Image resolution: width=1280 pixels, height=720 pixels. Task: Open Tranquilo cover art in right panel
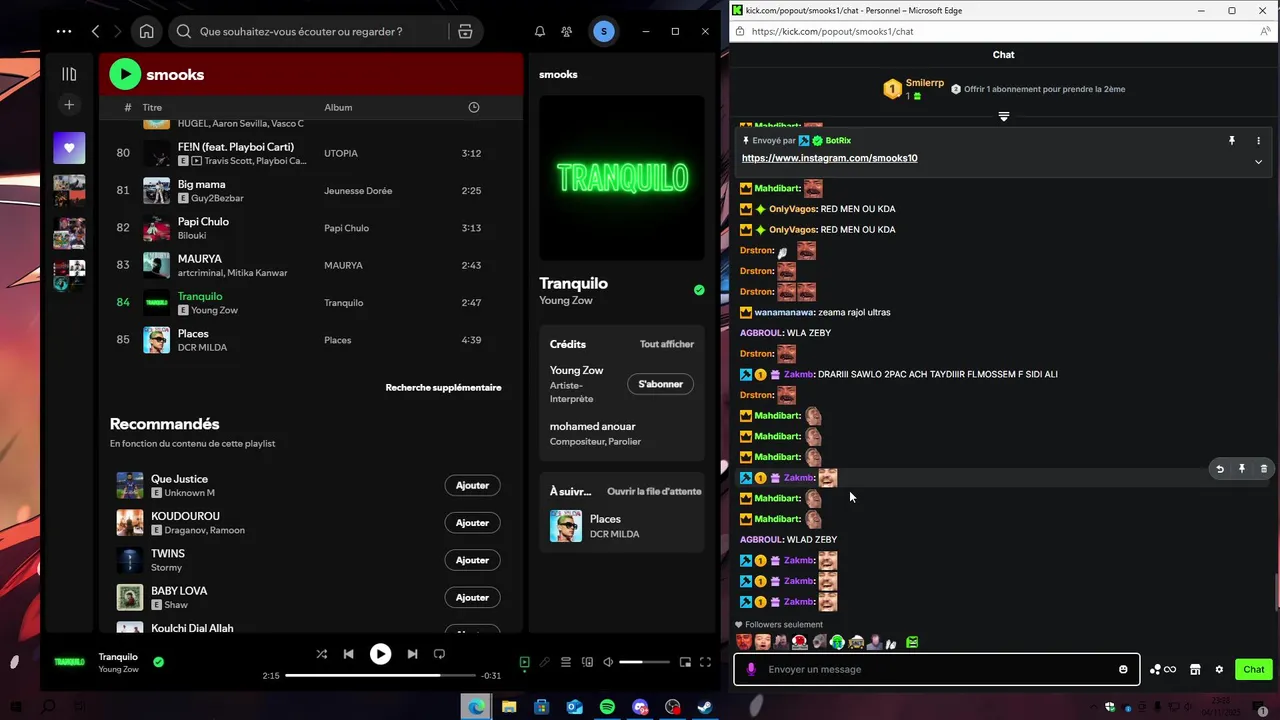(x=622, y=178)
